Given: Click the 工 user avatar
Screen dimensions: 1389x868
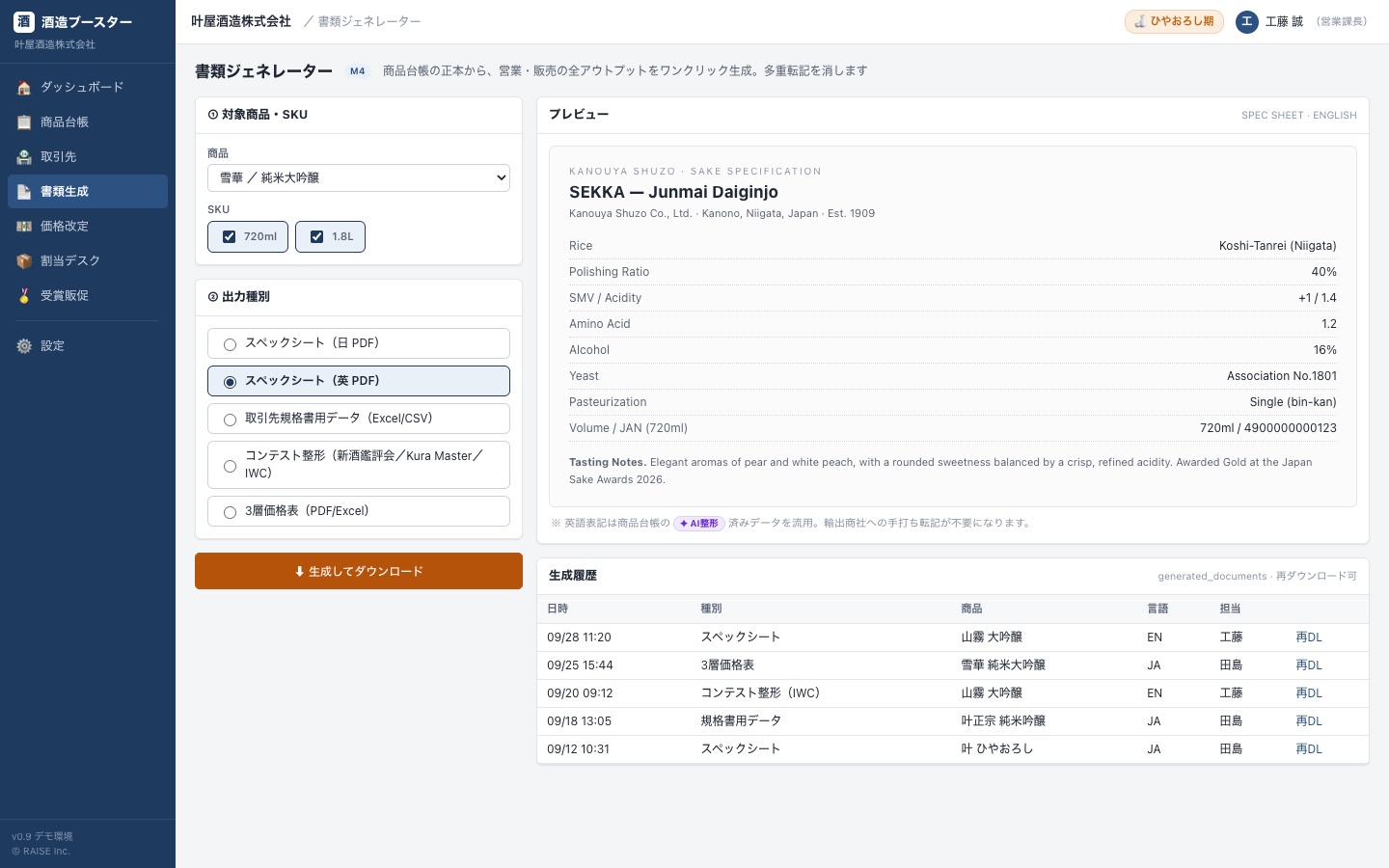Looking at the screenshot, I should pyautogui.click(x=1247, y=21).
